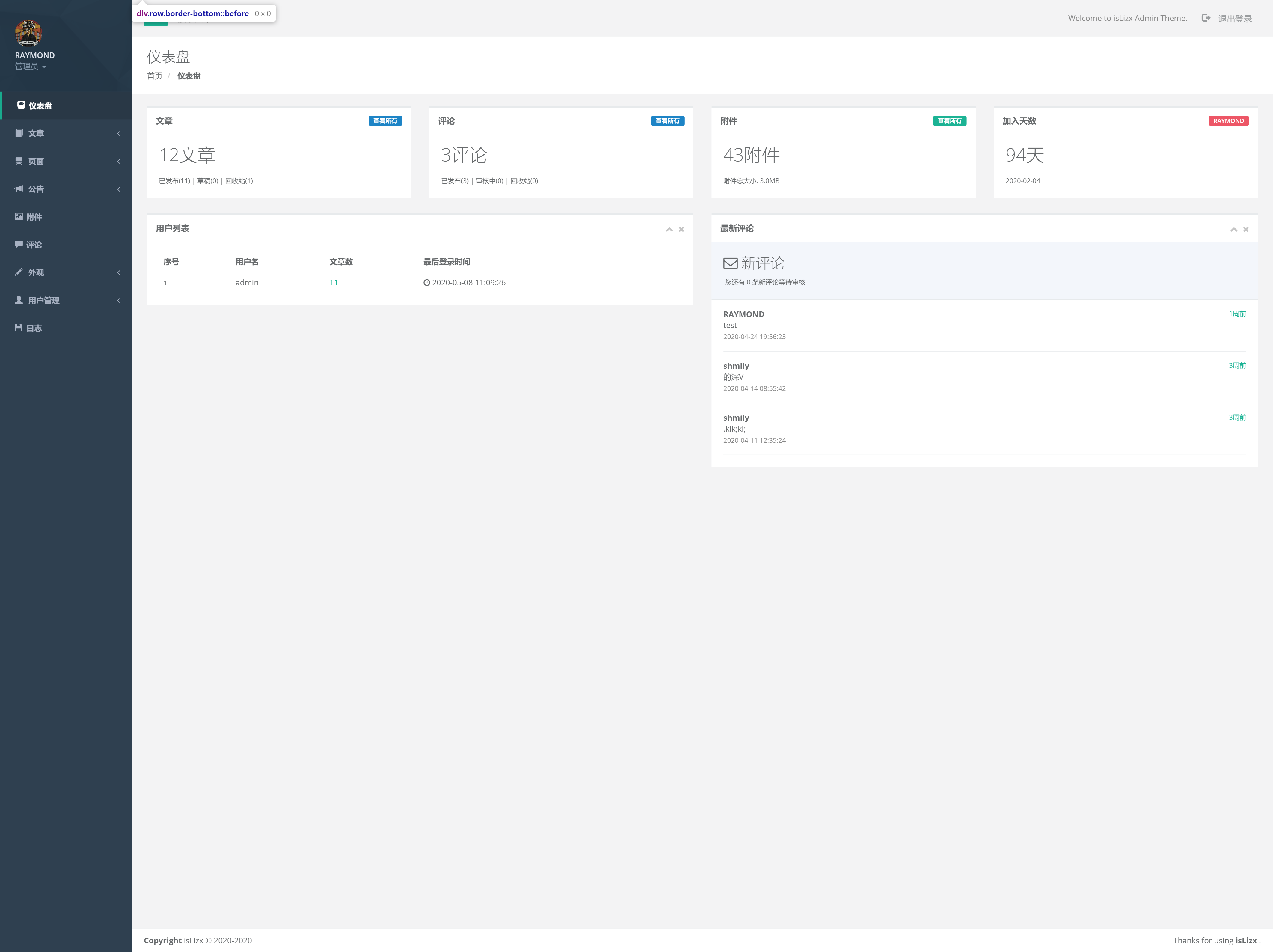Click the envelope icon beside 新评论

(730, 263)
